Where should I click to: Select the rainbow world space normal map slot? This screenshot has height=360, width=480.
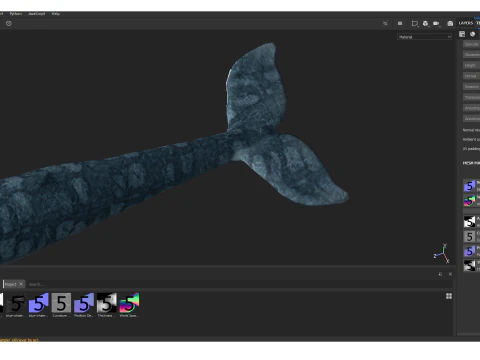point(470,200)
